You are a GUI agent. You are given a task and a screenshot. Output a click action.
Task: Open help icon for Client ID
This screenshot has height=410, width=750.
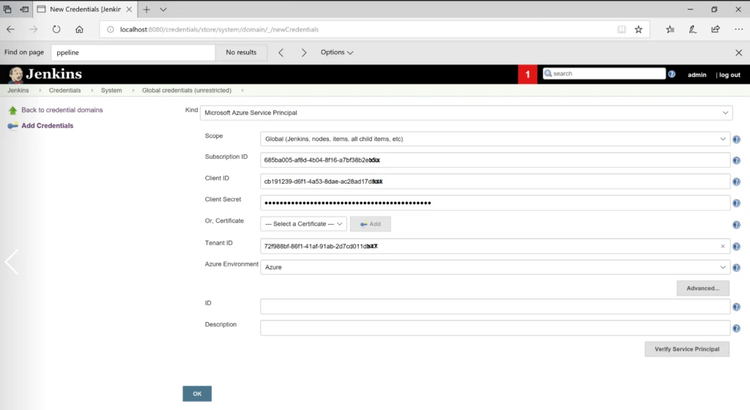click(x=737, y=182)
